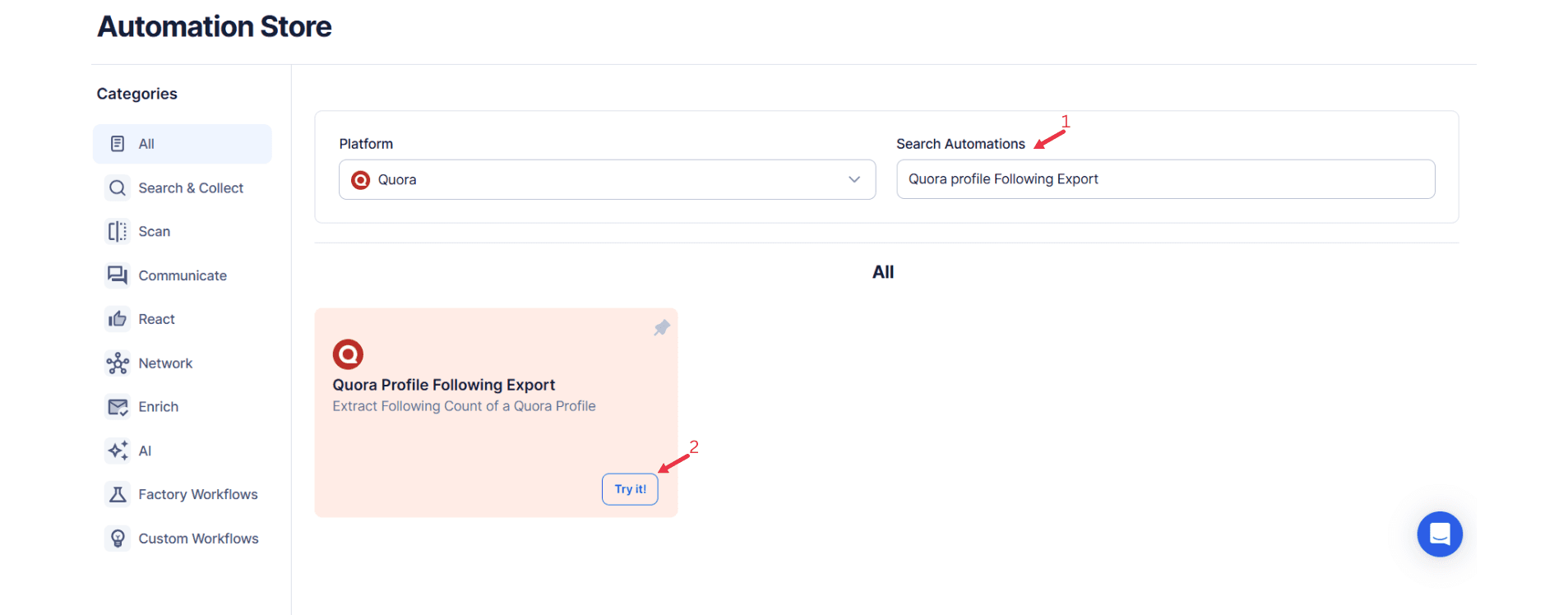Click the Try it! button

coord(630,488)
